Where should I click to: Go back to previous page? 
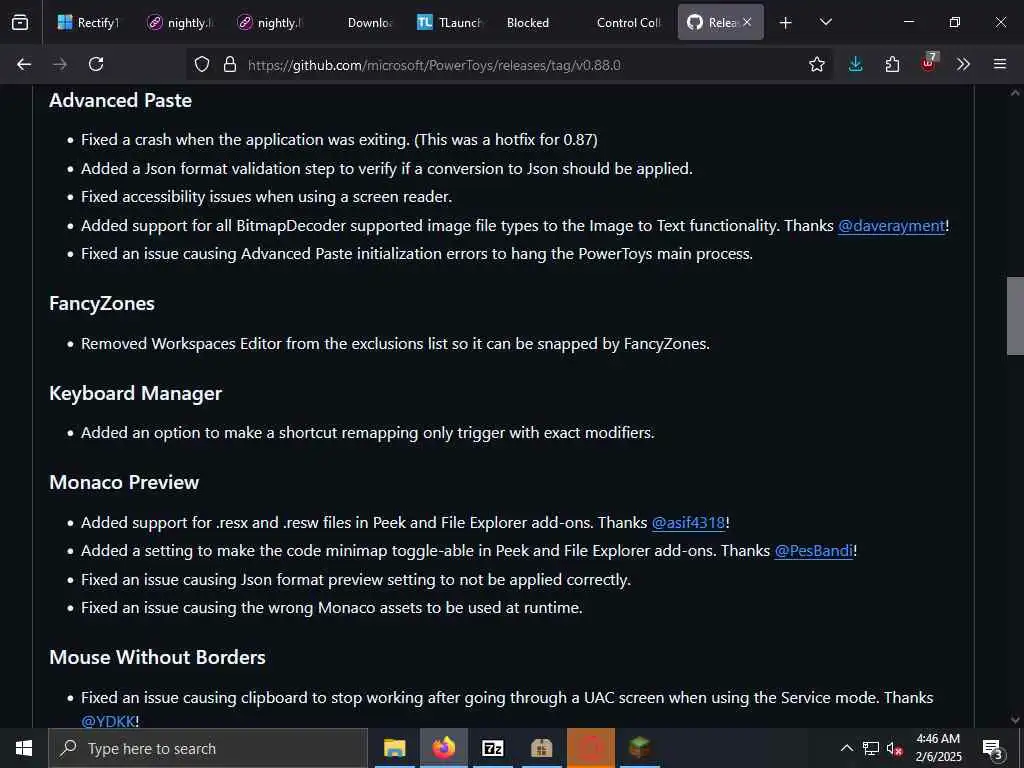24,64
